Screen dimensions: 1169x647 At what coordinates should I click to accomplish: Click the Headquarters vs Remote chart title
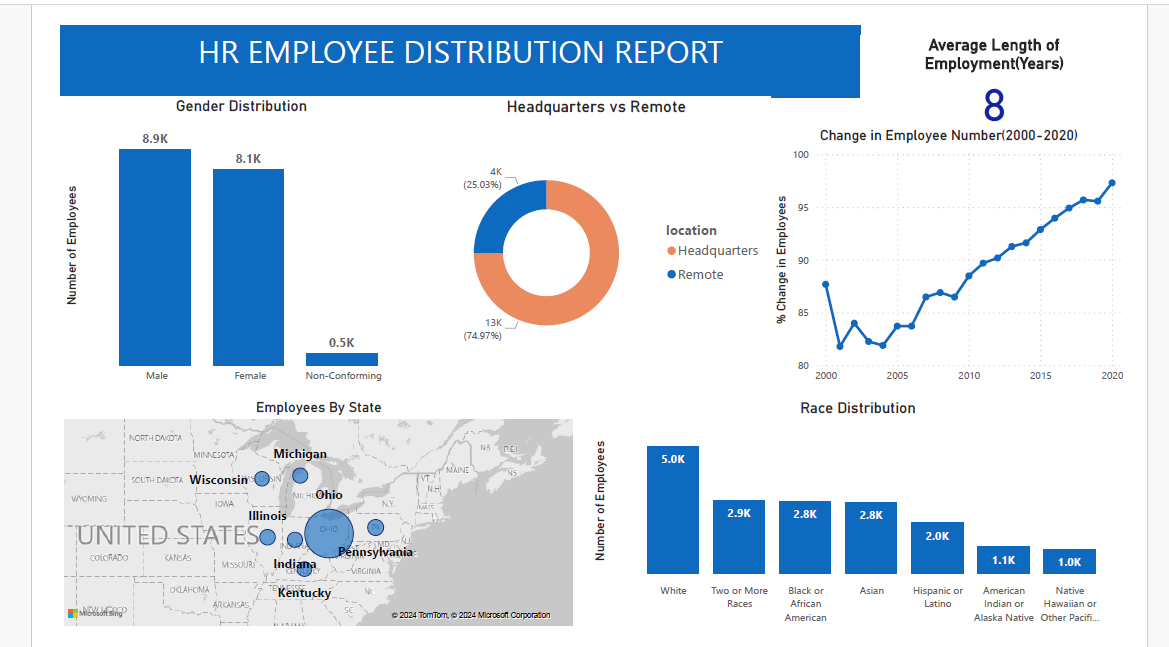tap(596, 107)
